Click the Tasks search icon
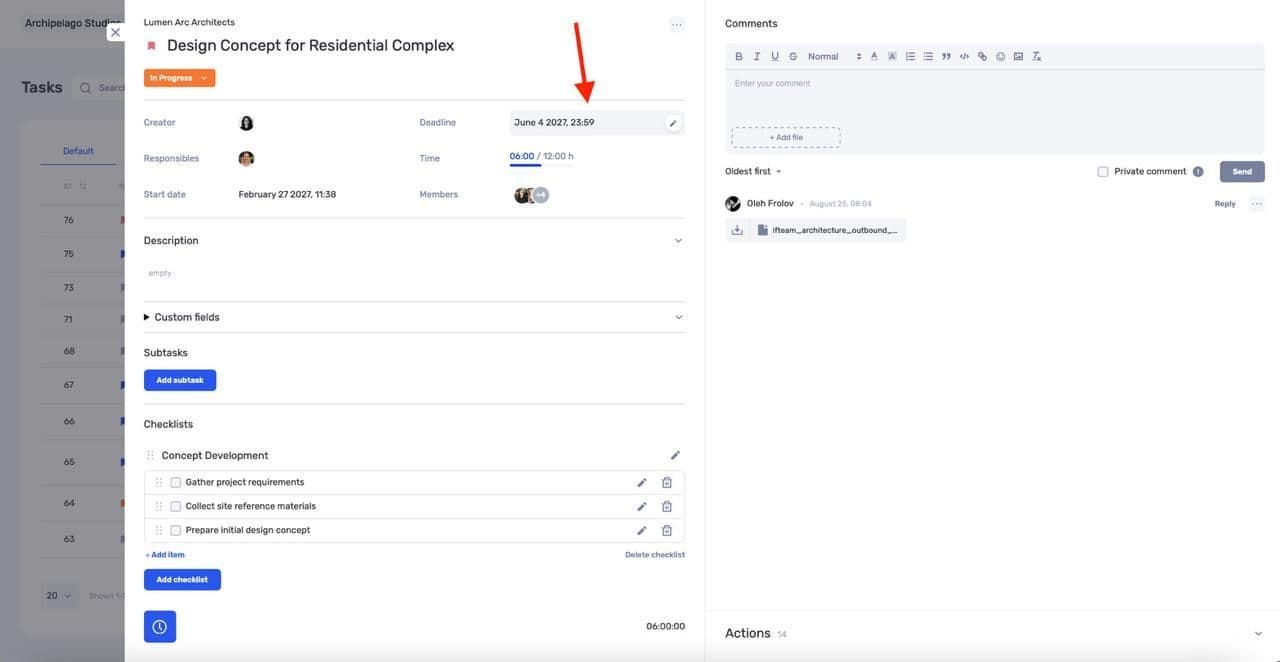Screen dimensions: 1280x662 pos(85,88)
